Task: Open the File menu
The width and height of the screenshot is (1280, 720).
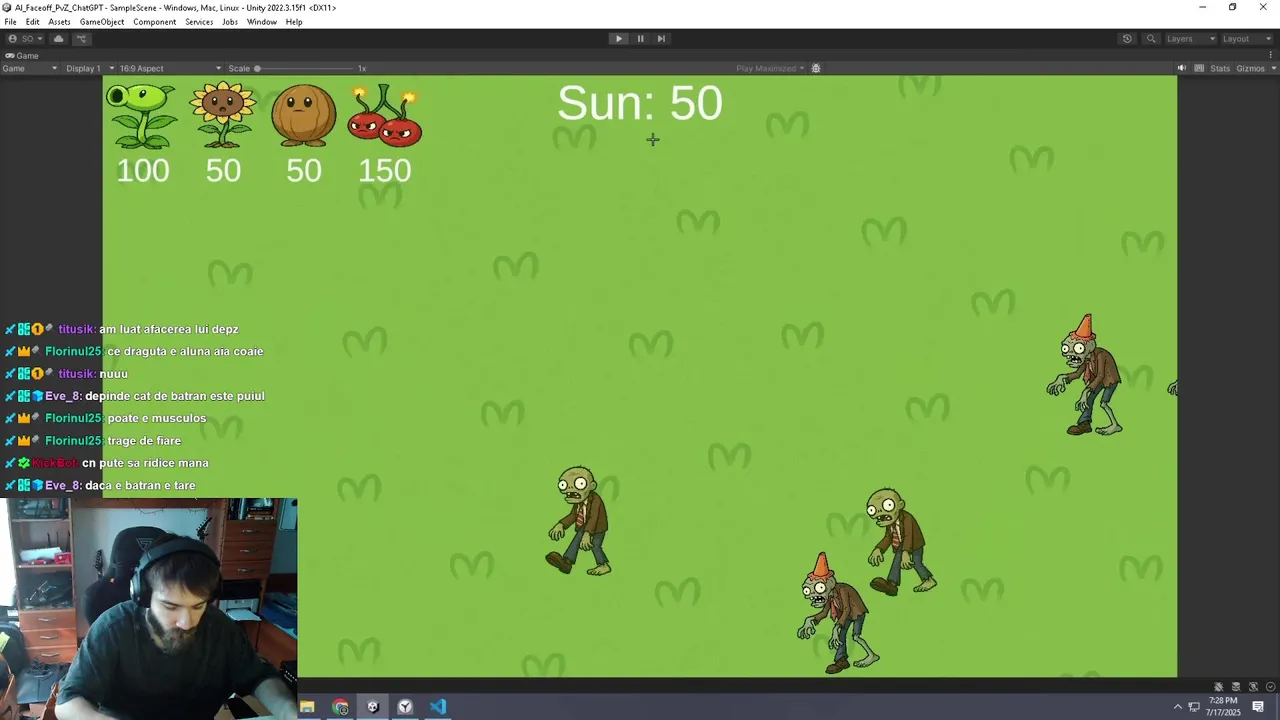Action: coord(10,22)
